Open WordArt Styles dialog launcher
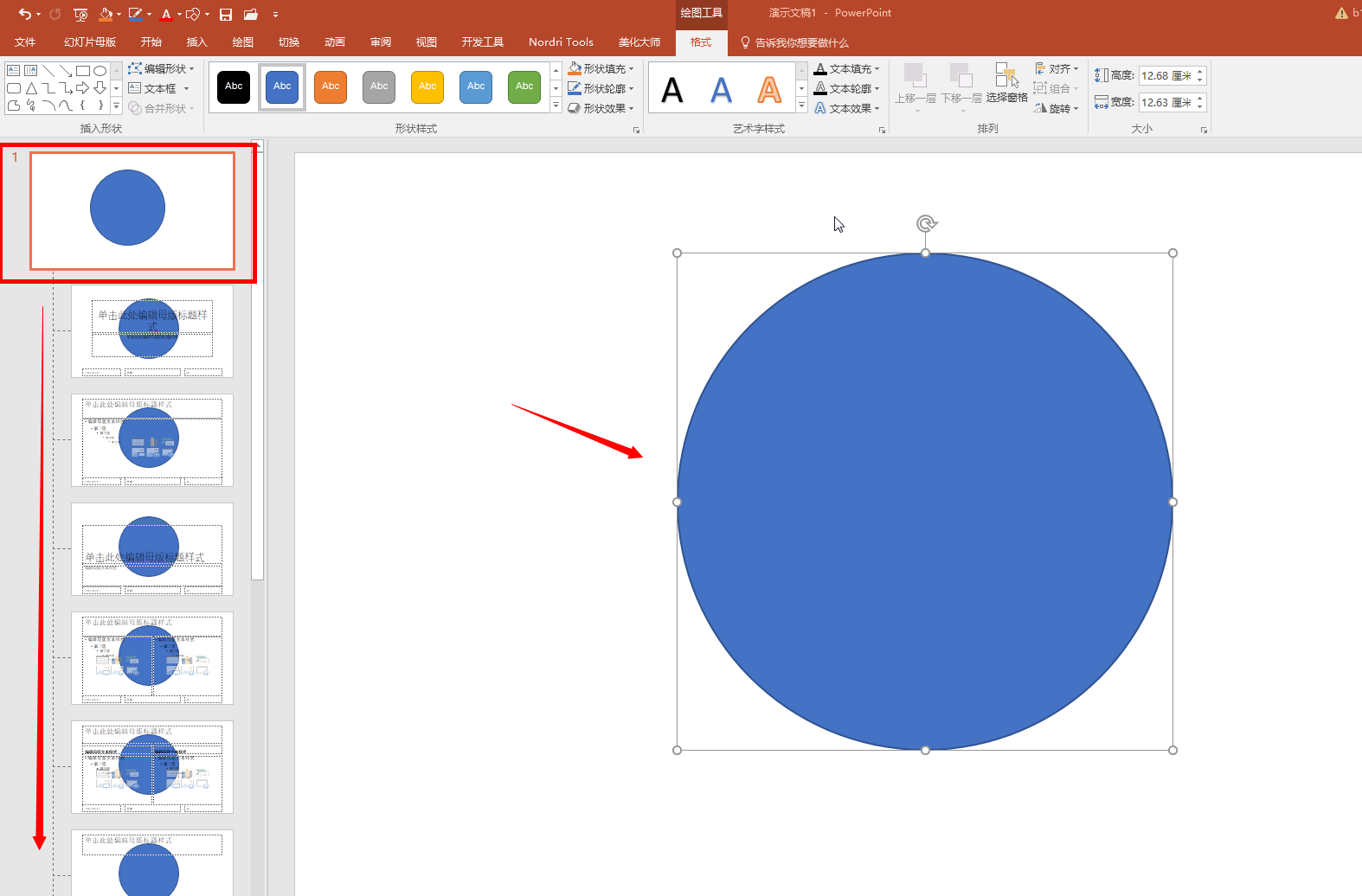The width and height of the screenshot is (1362, 896). (882, 130)
